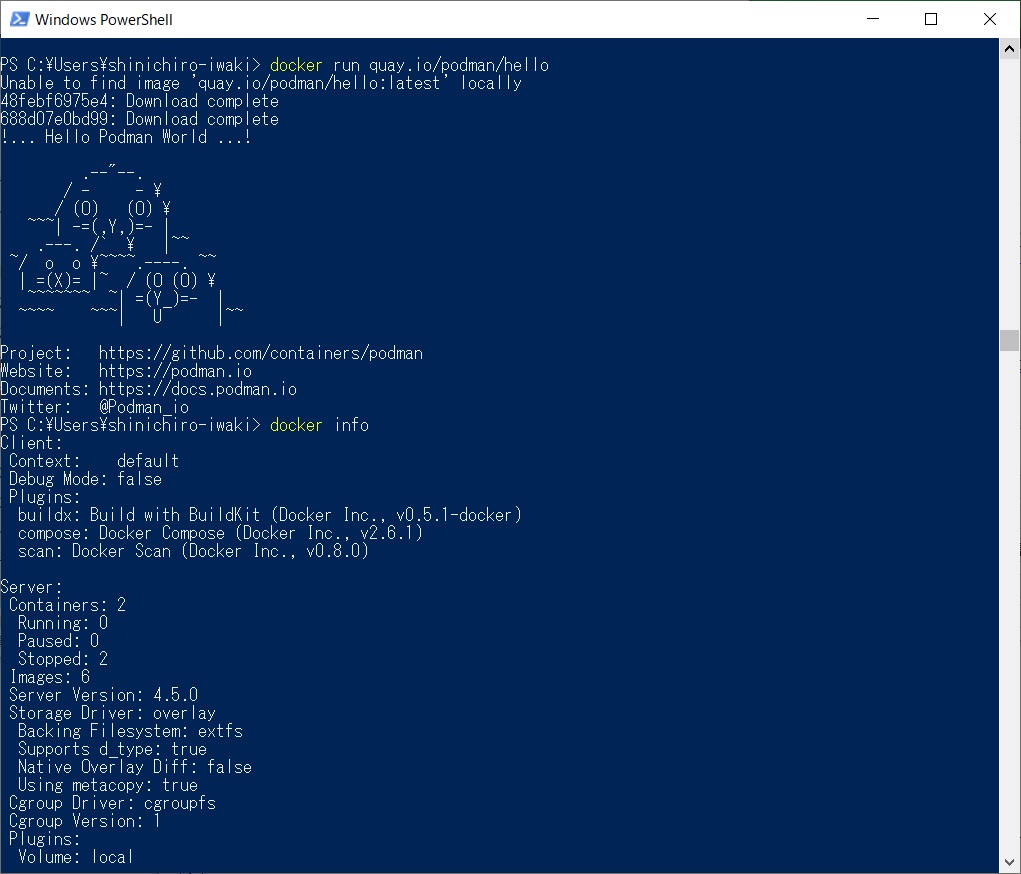1021x874 pixels.
Task: Click the scrollbar down arrow
Action: [1009, 861]
